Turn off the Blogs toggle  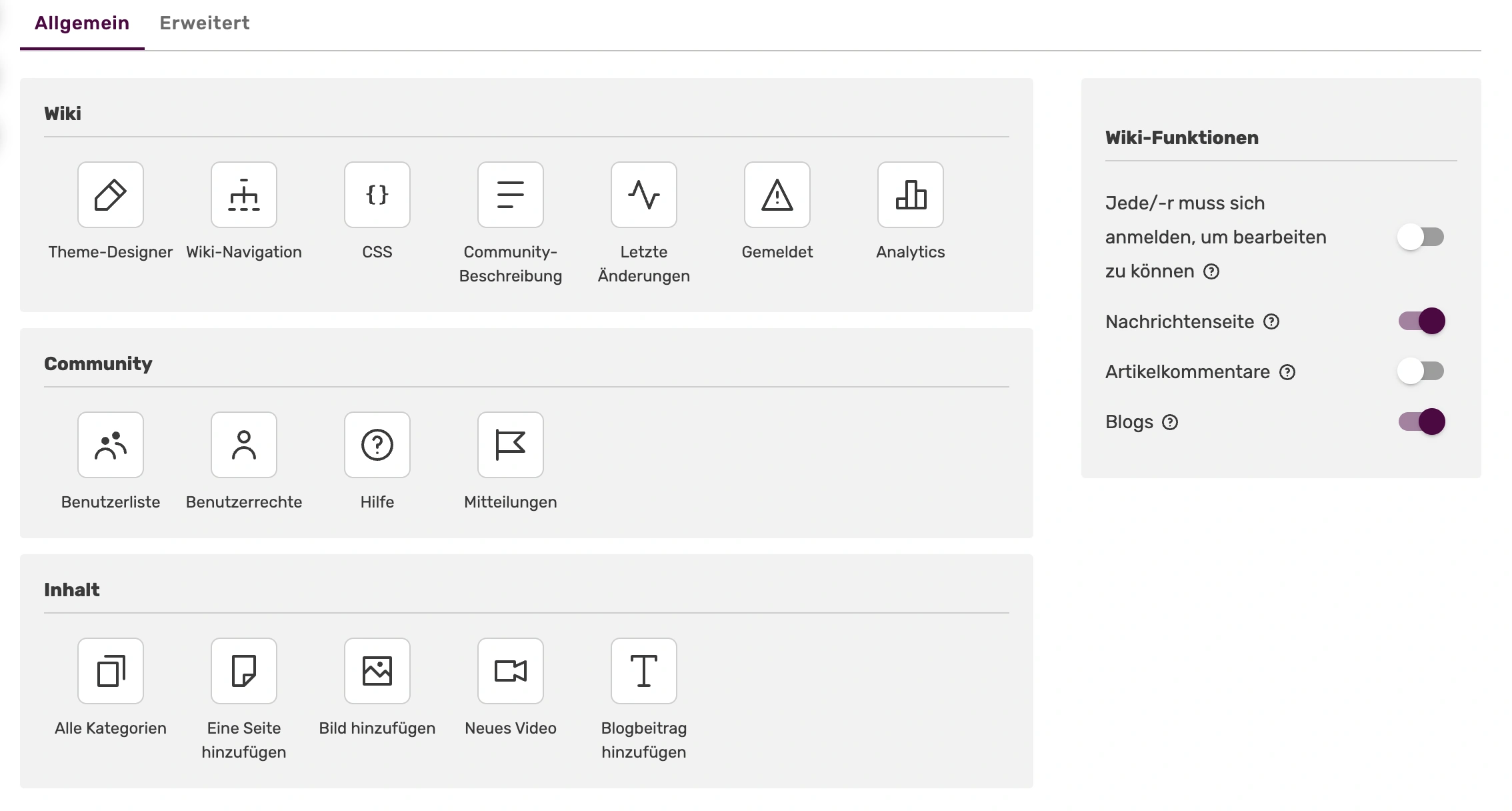pyautogui.click(x=1421, y=422)
